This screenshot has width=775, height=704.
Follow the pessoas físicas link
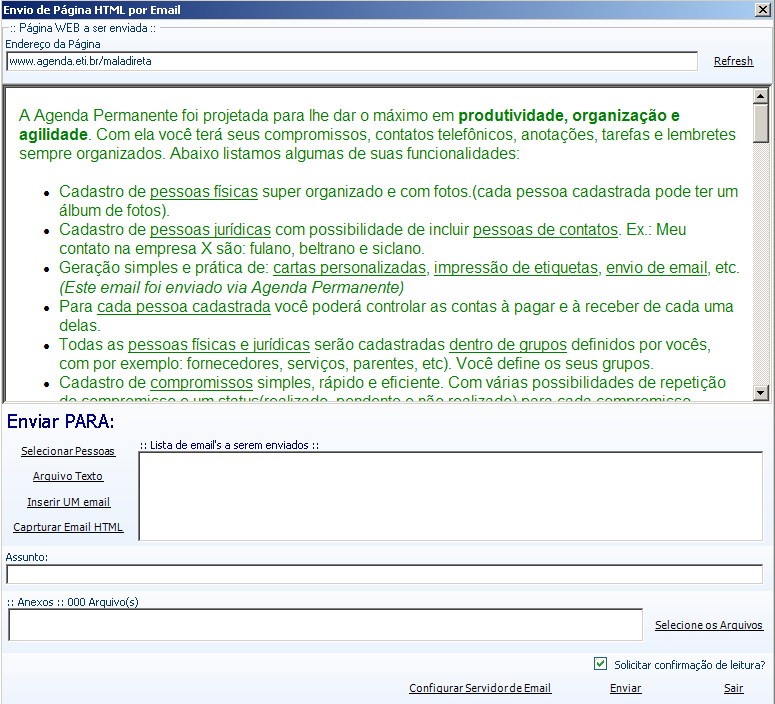click(x=204, y=192)
